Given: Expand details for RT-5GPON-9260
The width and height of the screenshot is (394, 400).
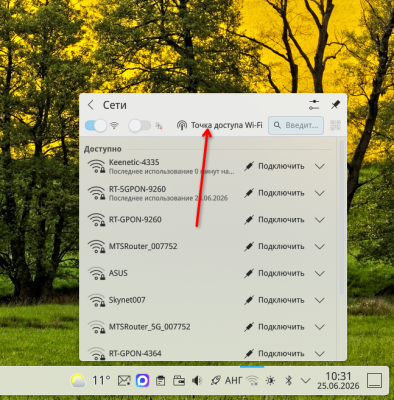Looking at the screenshot, I should [x=320, y=193].
